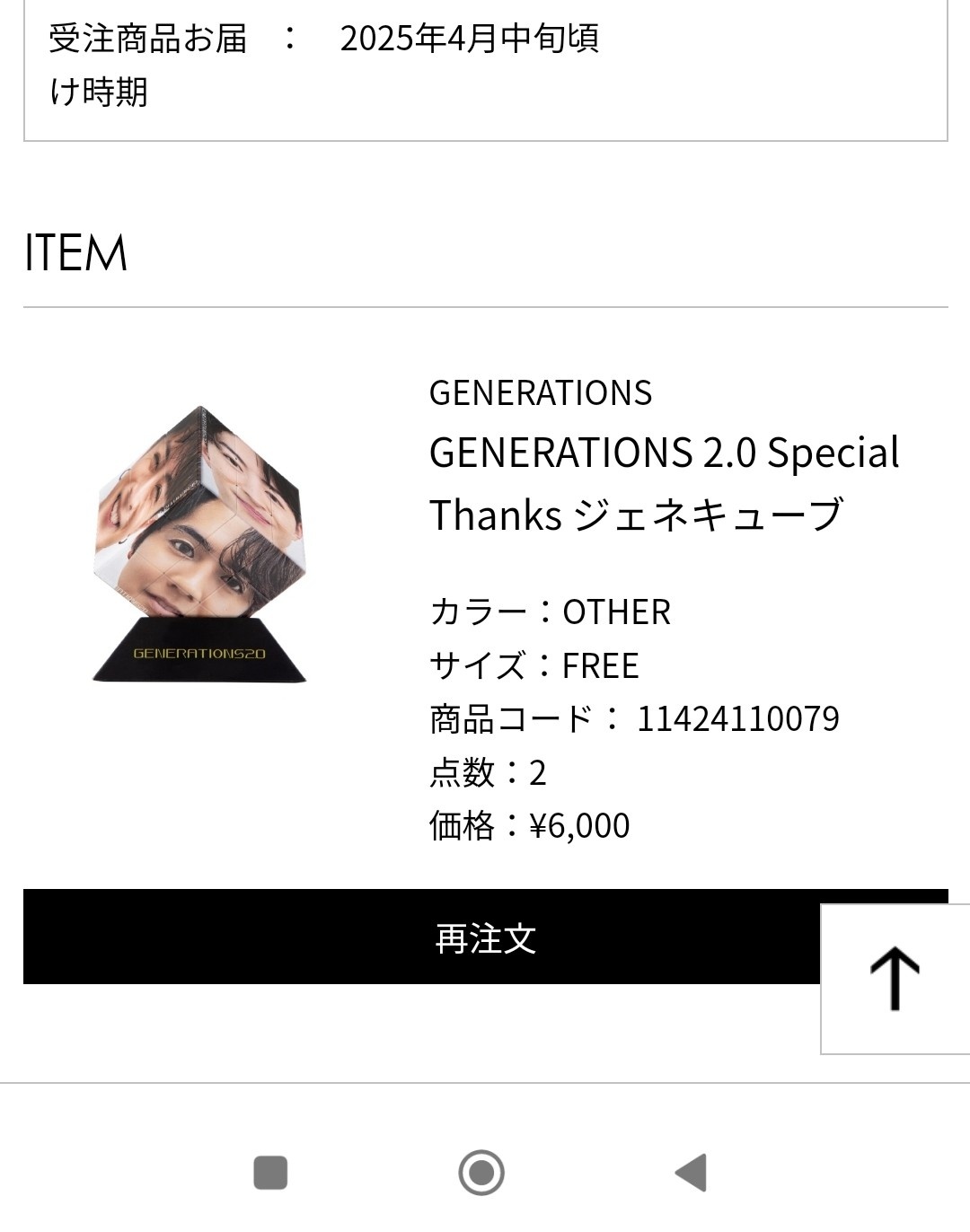The image size is (970, 1232).
Task: Click the Thanks ジェネキューブ title second line
Action: coord(636,515)
